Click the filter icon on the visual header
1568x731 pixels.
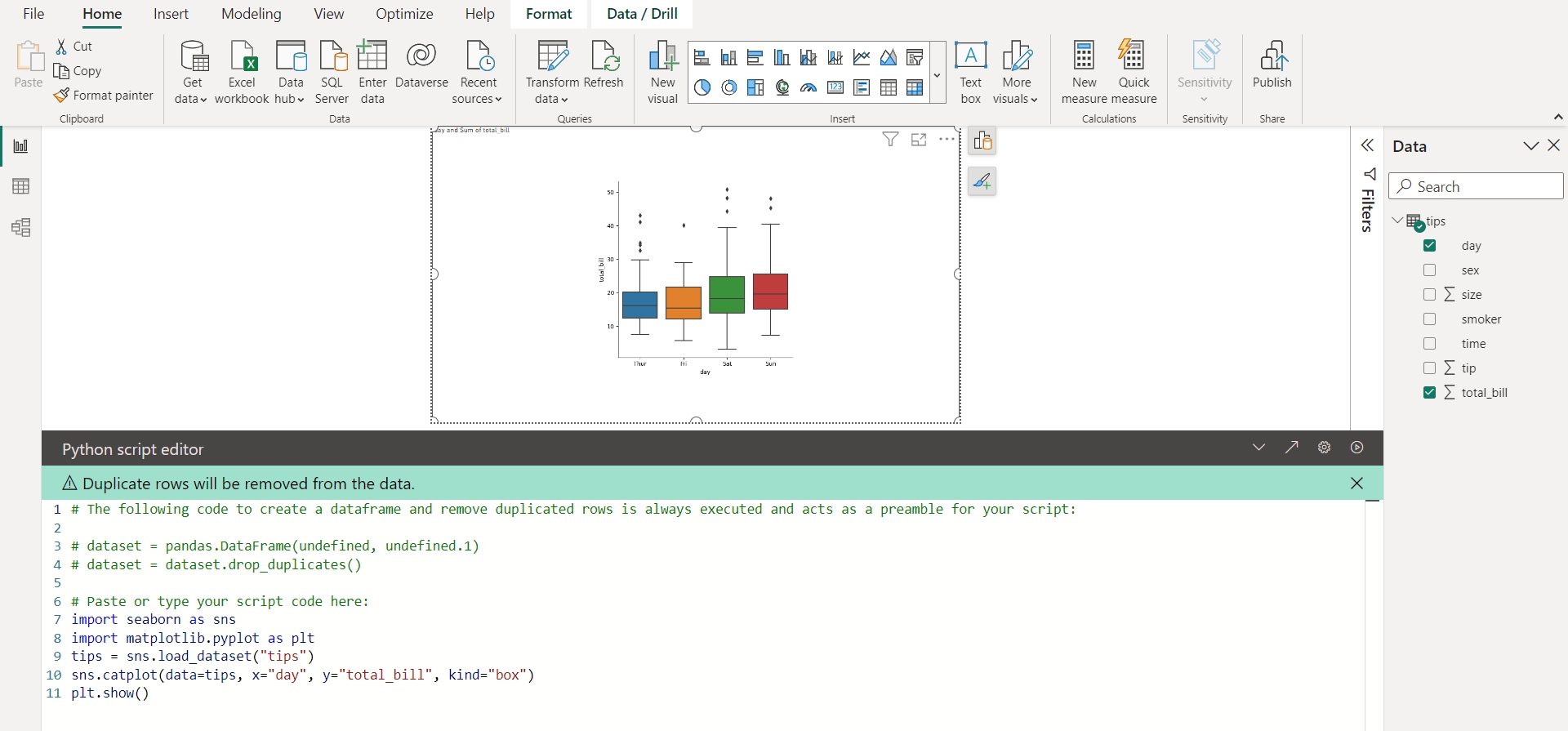point(891,140)
